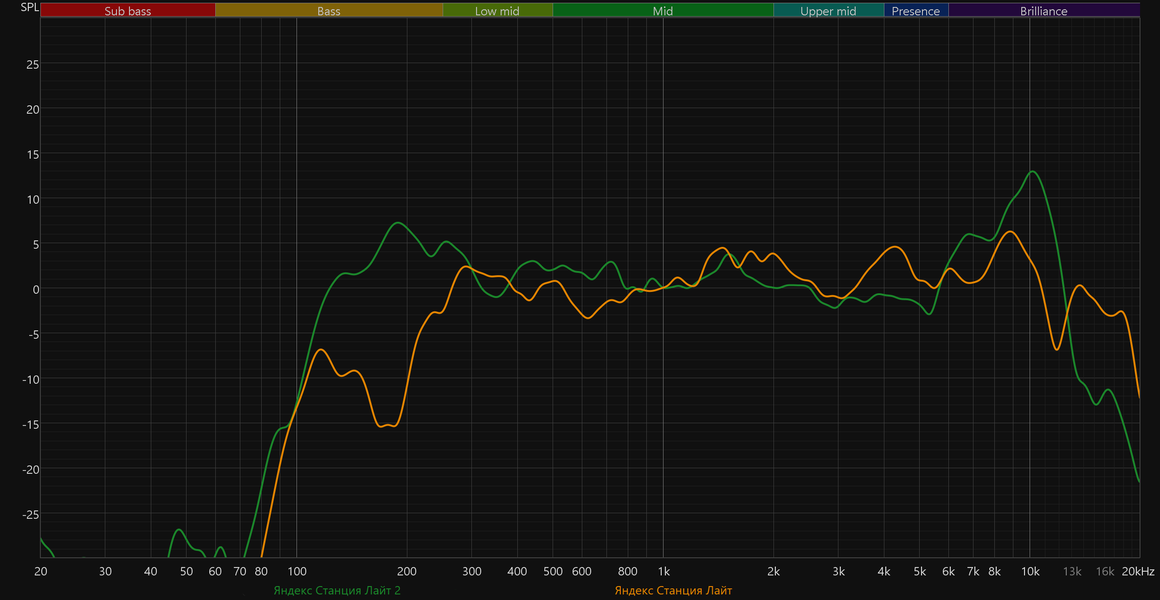
Task: Click the 500 Hz frequency axis label
Action: tap(553, 571)
